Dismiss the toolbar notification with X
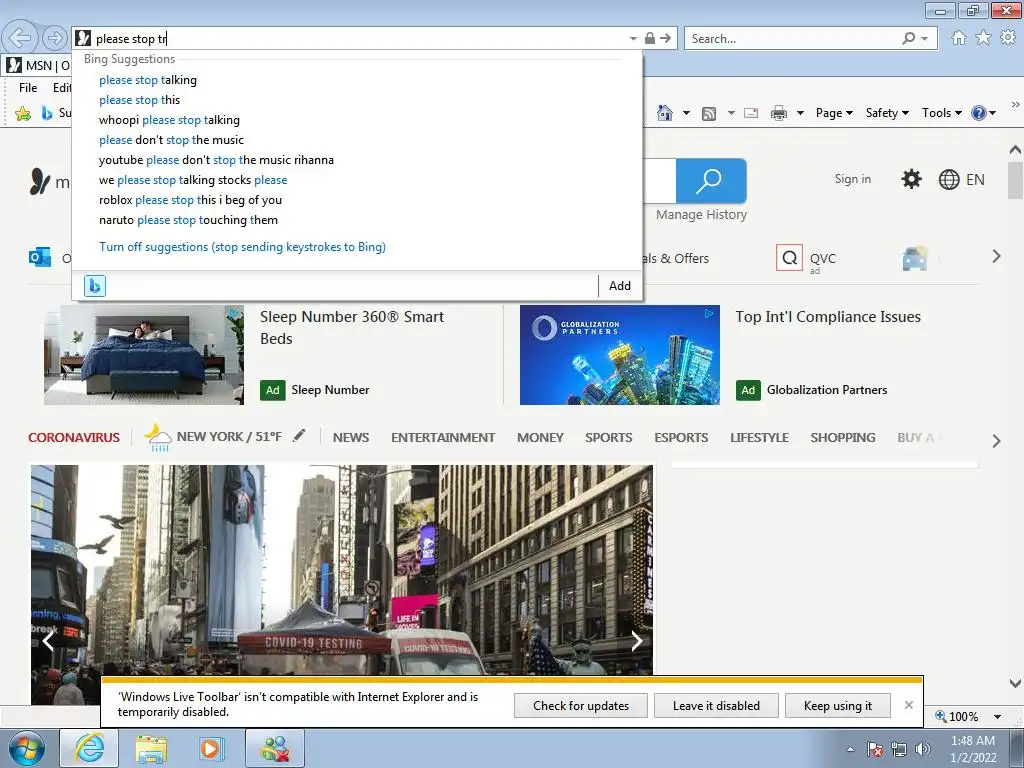Image resolution: width=1024 pixels, height=768 pixels. [908, 705]
